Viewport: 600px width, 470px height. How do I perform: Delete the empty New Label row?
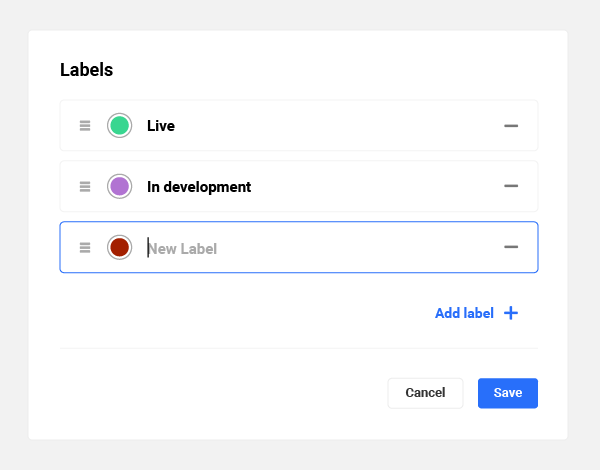[511, 247]
